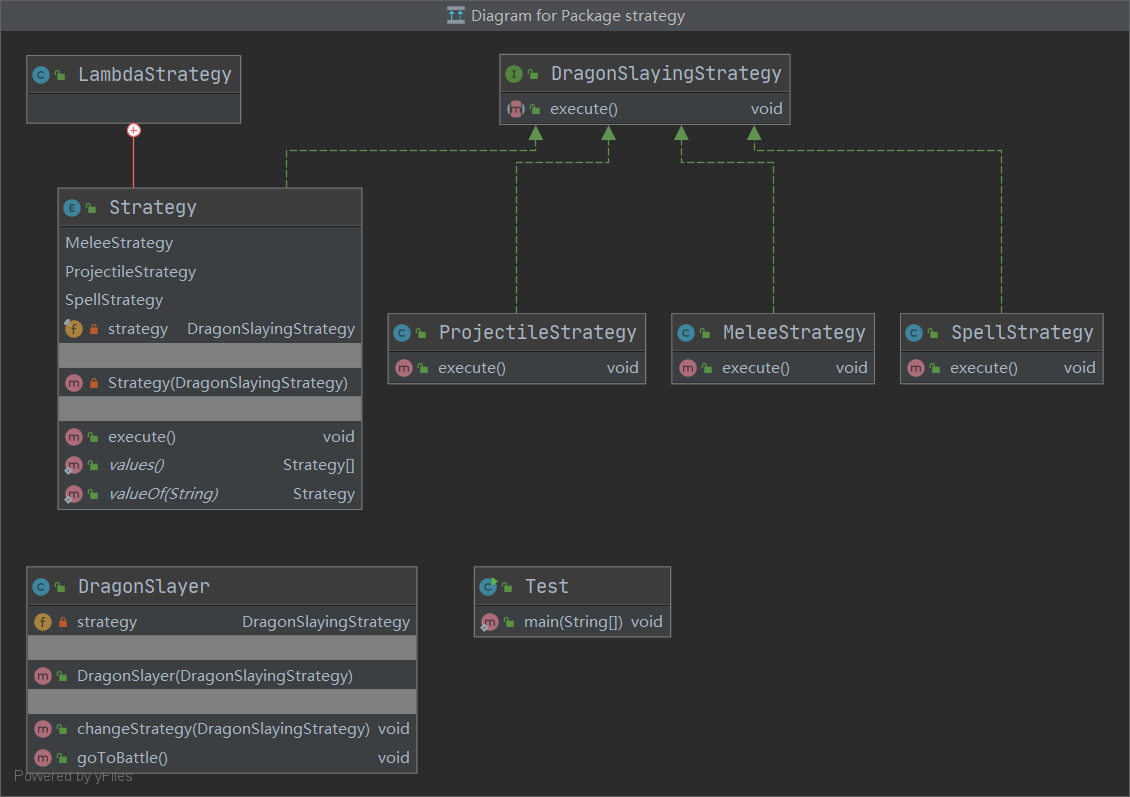Screen dimensions: 1130x797
Task: Click the class icon beside MeleeStrategy
Action: (x=686, y=333)
